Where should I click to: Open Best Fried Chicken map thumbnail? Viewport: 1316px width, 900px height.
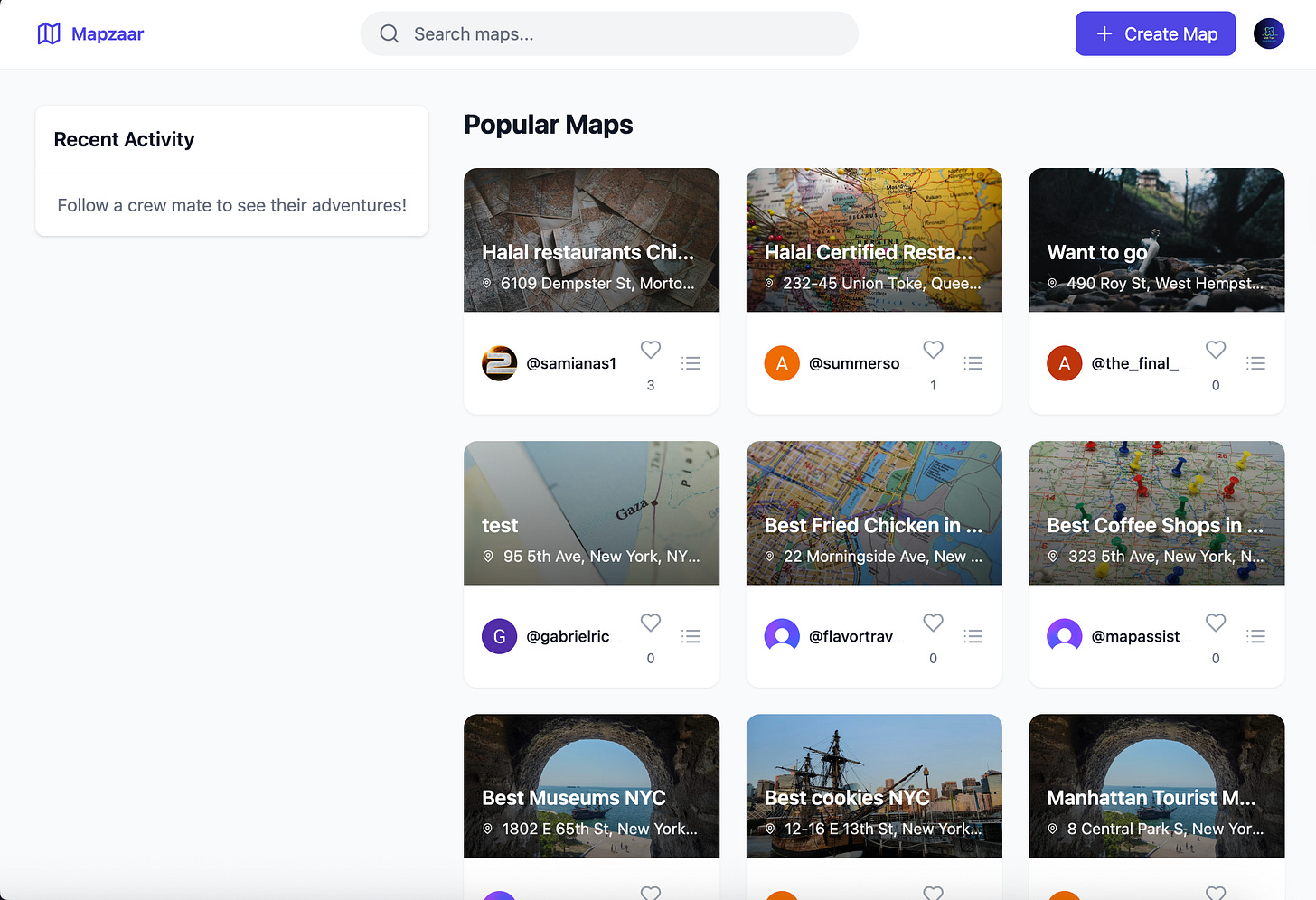[x=874, y=512]
